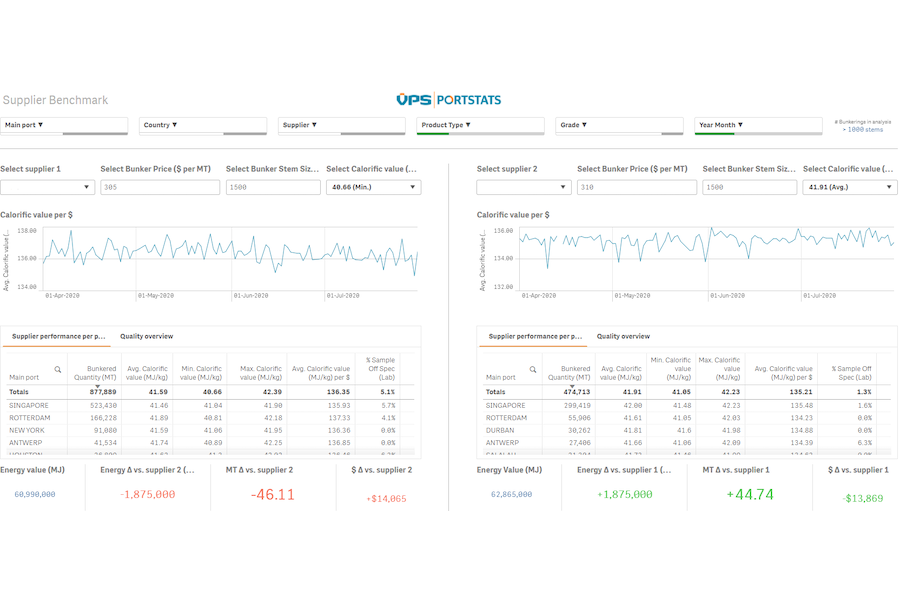Open the Product Type filter
900x600 pixels.
480,125
